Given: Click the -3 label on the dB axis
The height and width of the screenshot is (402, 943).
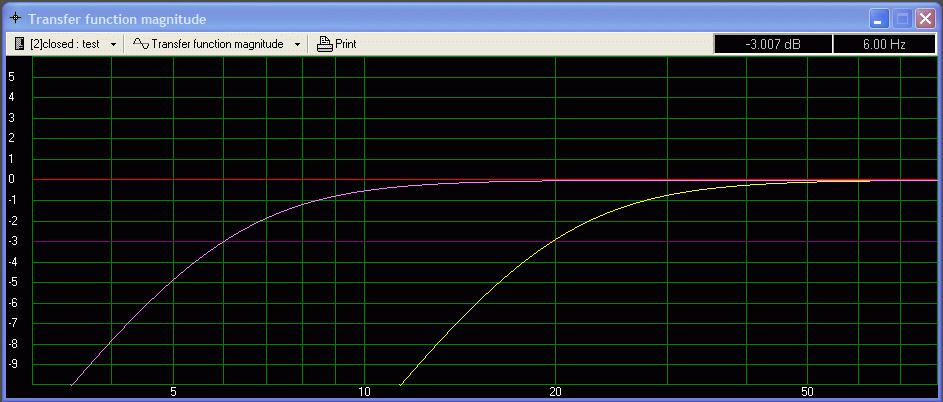Looking at the screenshot, I should pyautogui.click(x=11, y=241).
